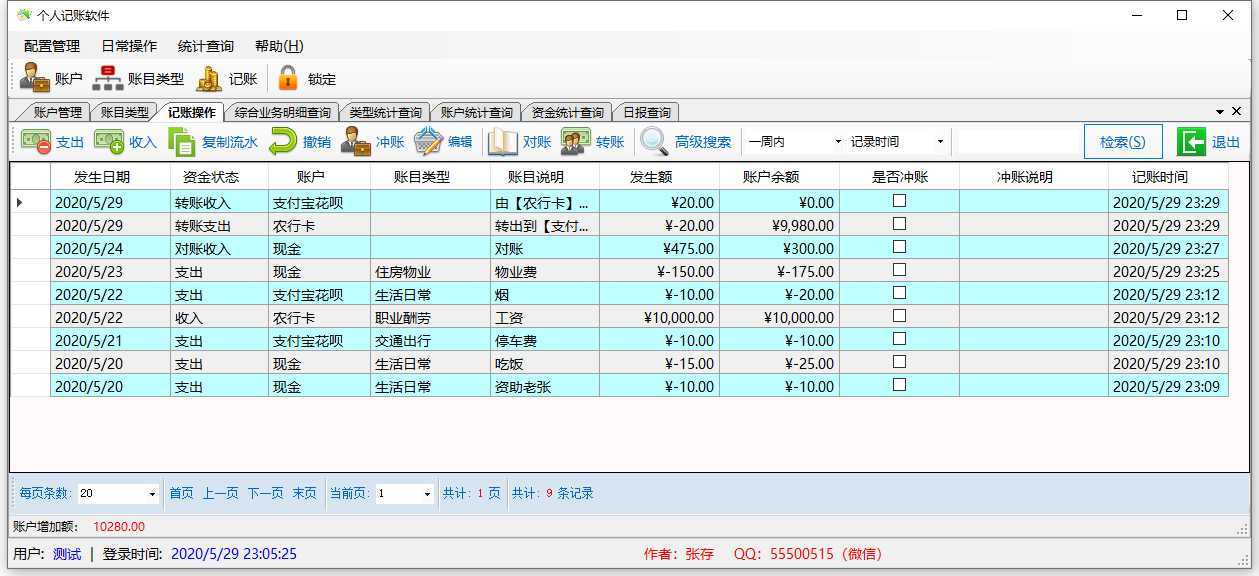
Task: Select the row selector of first record
Action: [30, 202]
